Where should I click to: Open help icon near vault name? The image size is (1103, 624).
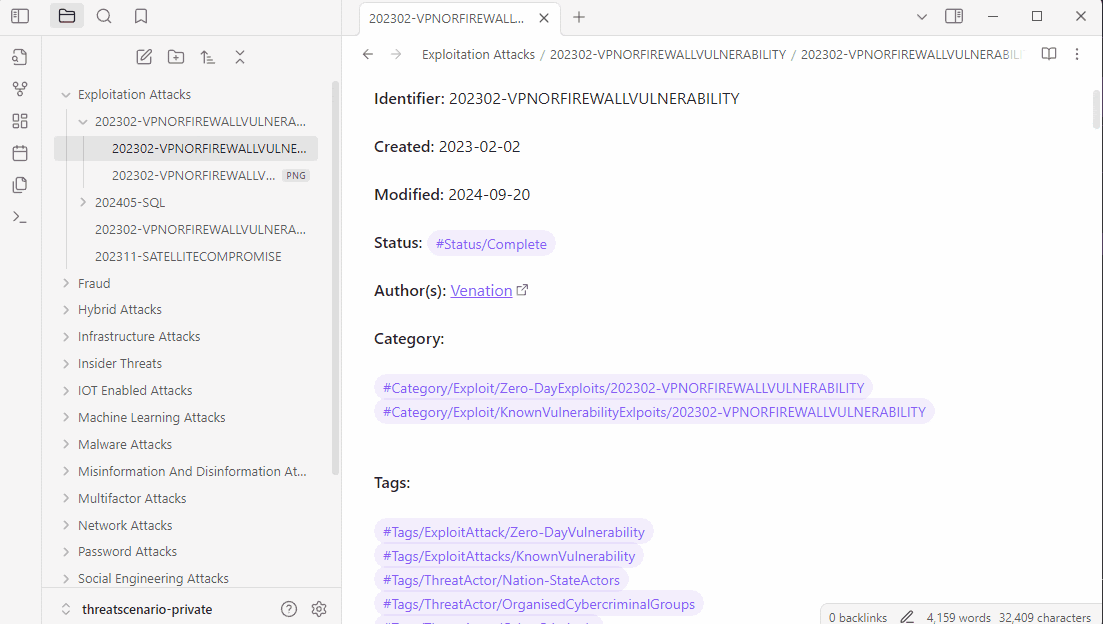tap(289, 609)
